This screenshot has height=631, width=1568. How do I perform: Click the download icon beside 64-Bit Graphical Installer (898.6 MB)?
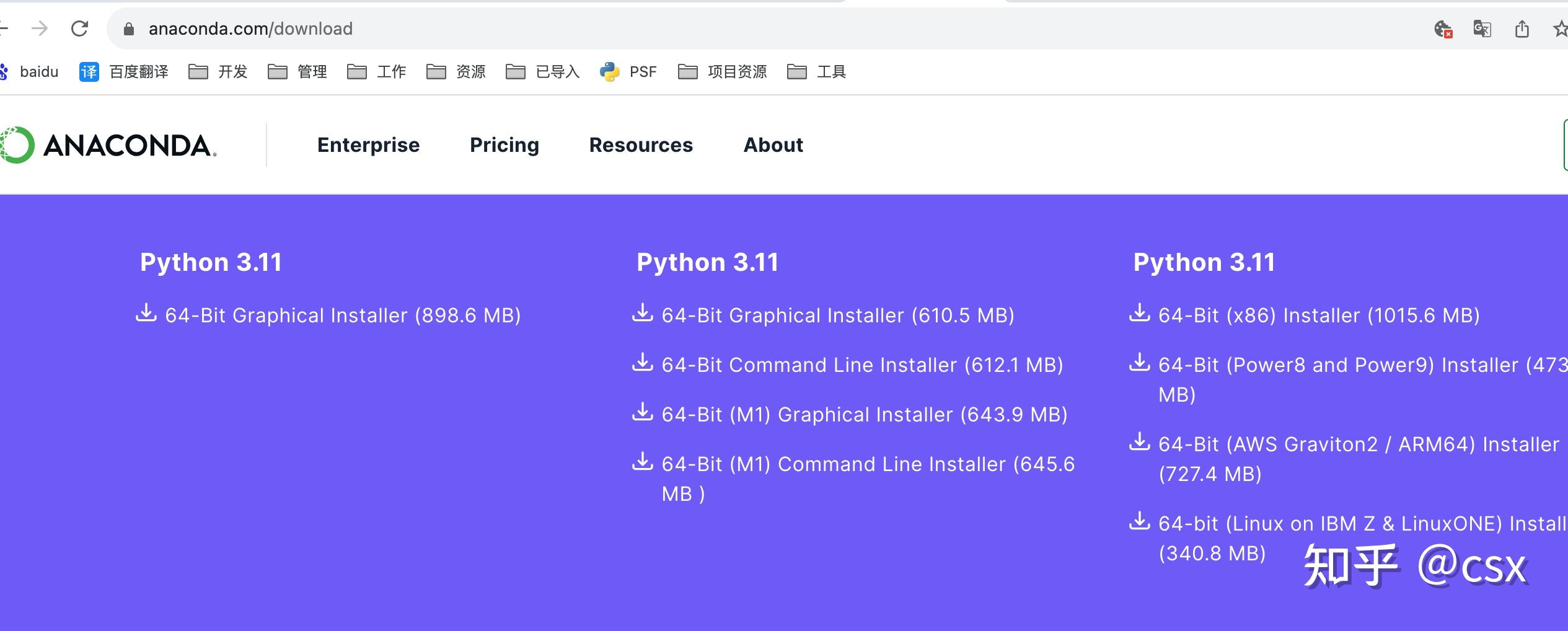tap(146, 315)
